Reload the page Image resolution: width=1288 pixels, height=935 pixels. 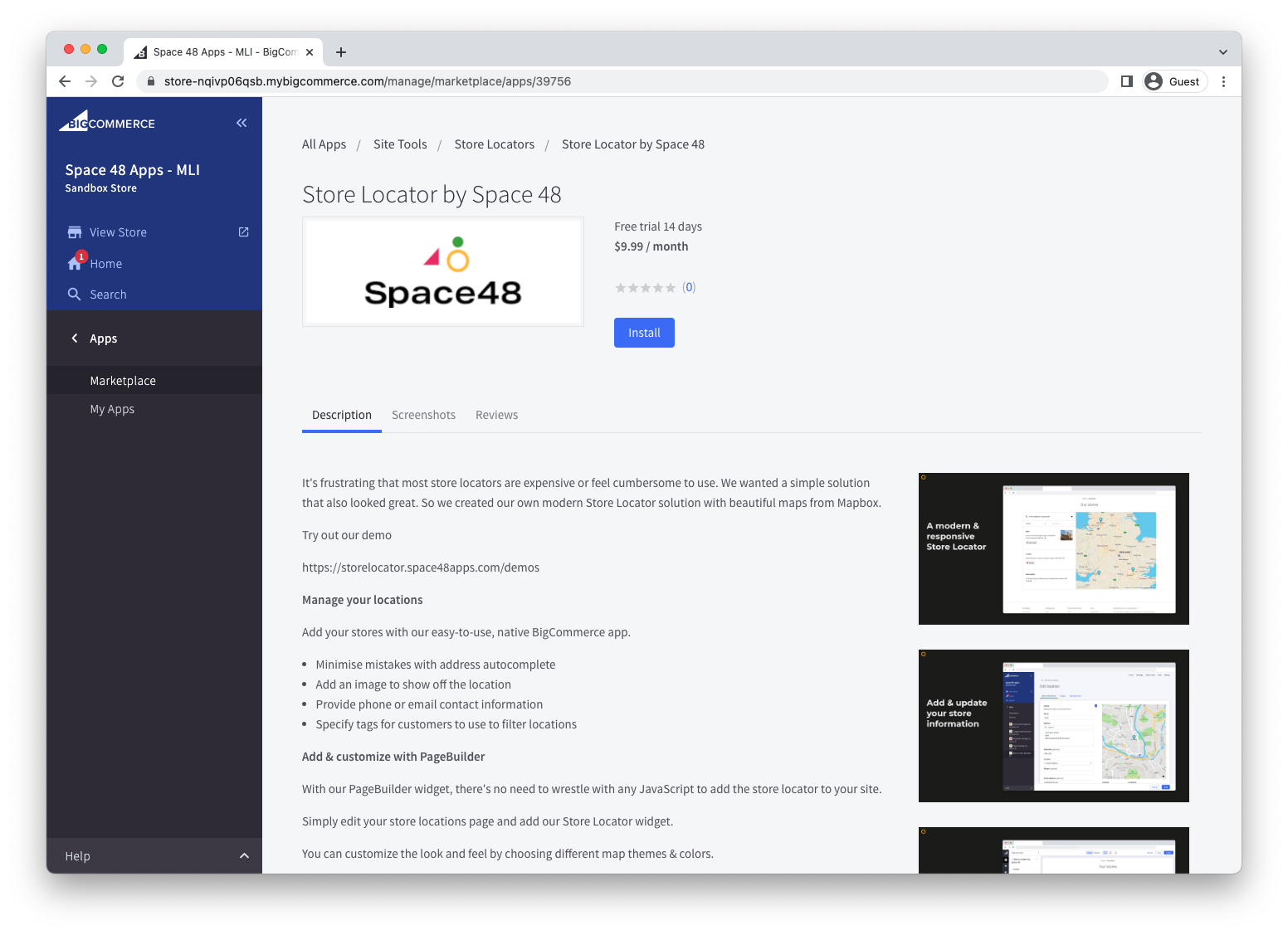(118, 81)
